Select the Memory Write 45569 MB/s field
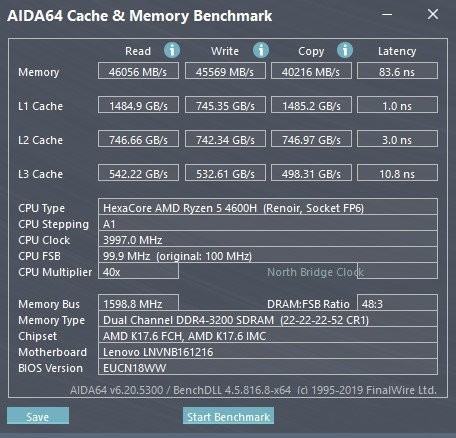Screen dimensions: 456x438 pos(225,71)
